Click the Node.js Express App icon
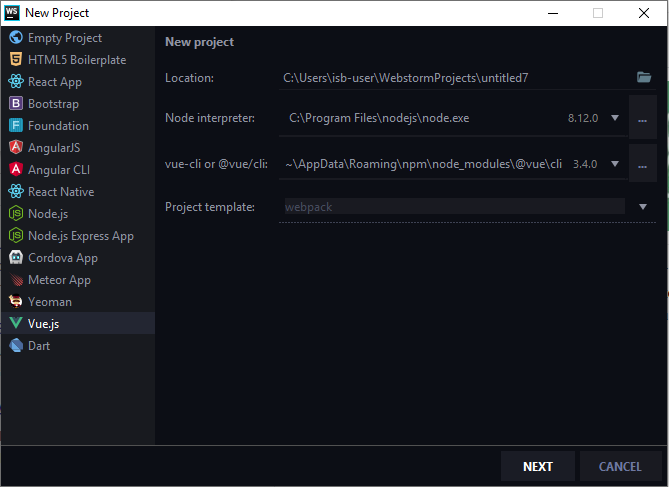669x487 pixels. [x=16, y=235]
